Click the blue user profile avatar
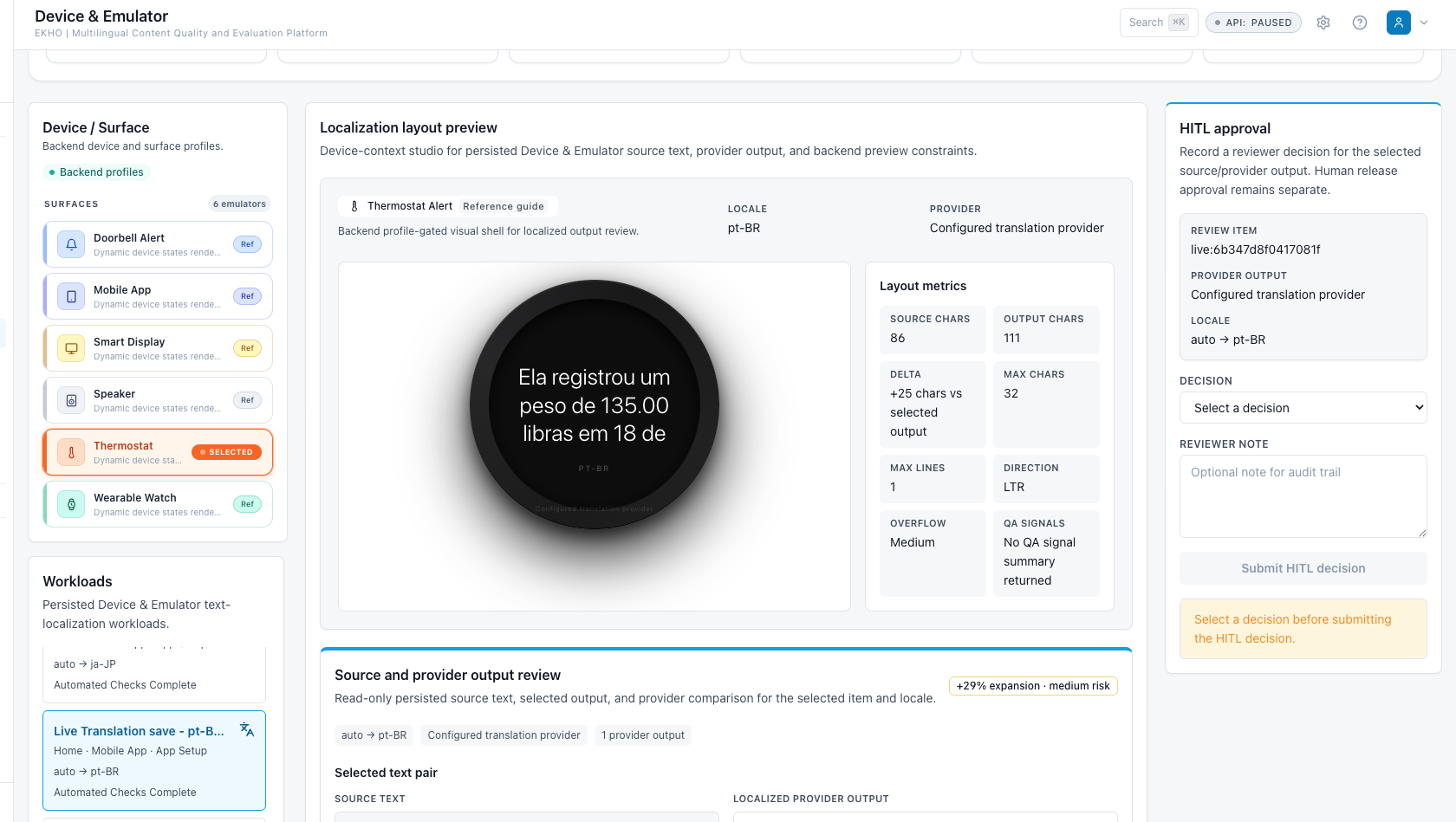The image size is (1456, 822). [1399, 23]
